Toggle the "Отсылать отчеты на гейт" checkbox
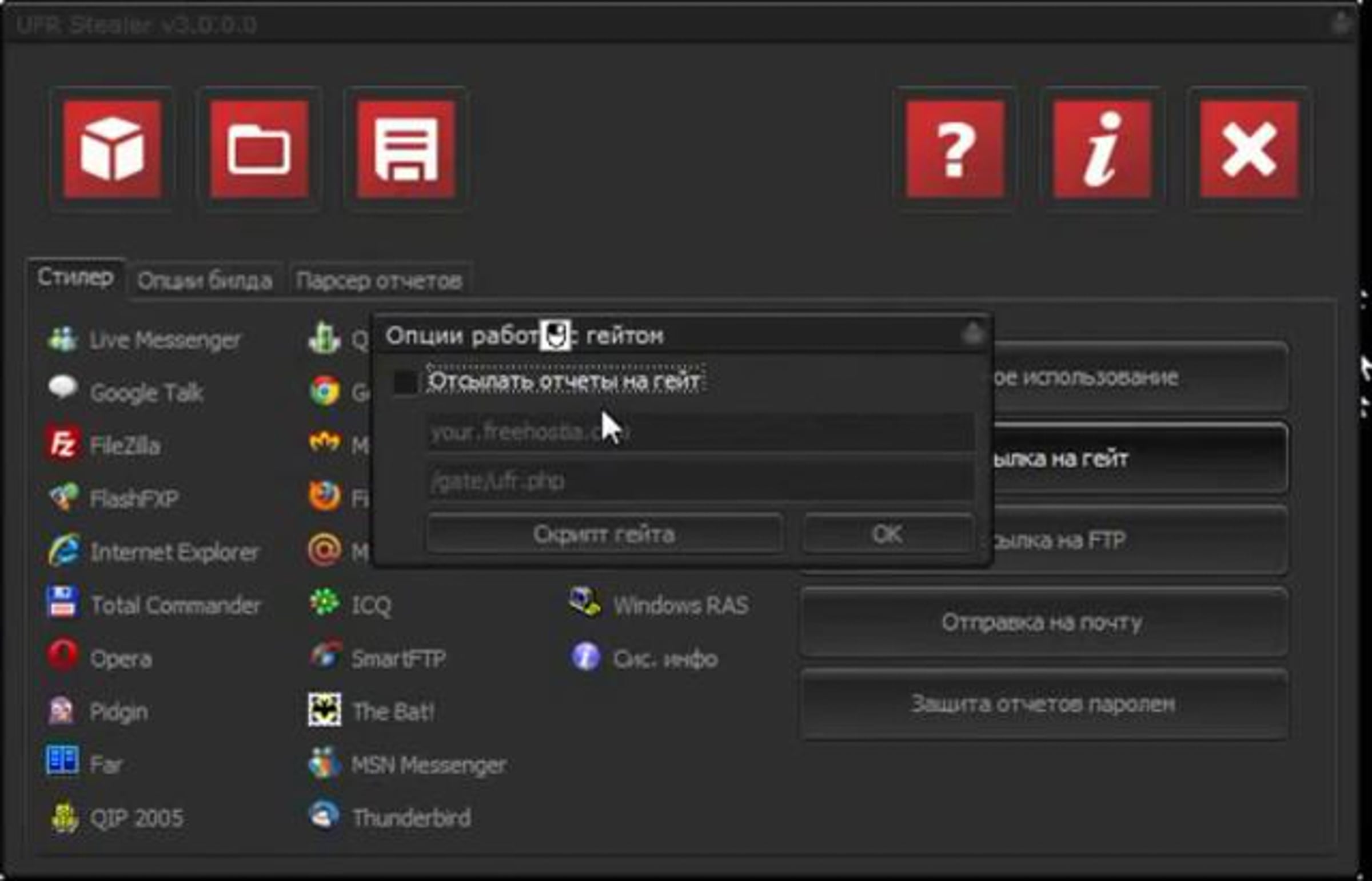The image size is (1372, 881). (x=405, y=382)
